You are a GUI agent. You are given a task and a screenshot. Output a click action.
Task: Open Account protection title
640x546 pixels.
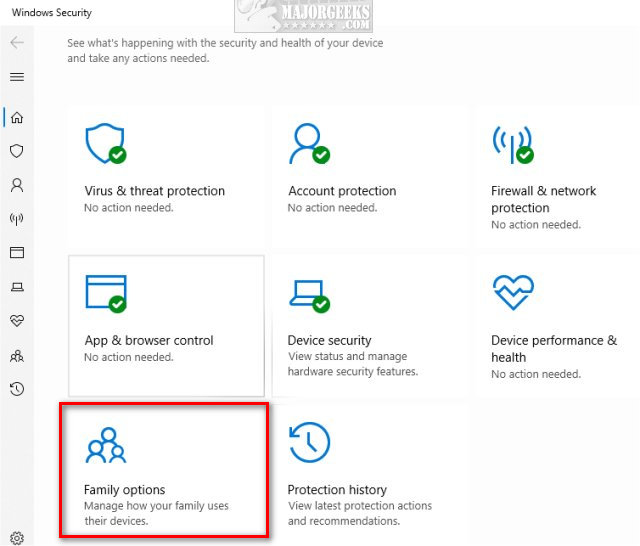coord(342,191)
